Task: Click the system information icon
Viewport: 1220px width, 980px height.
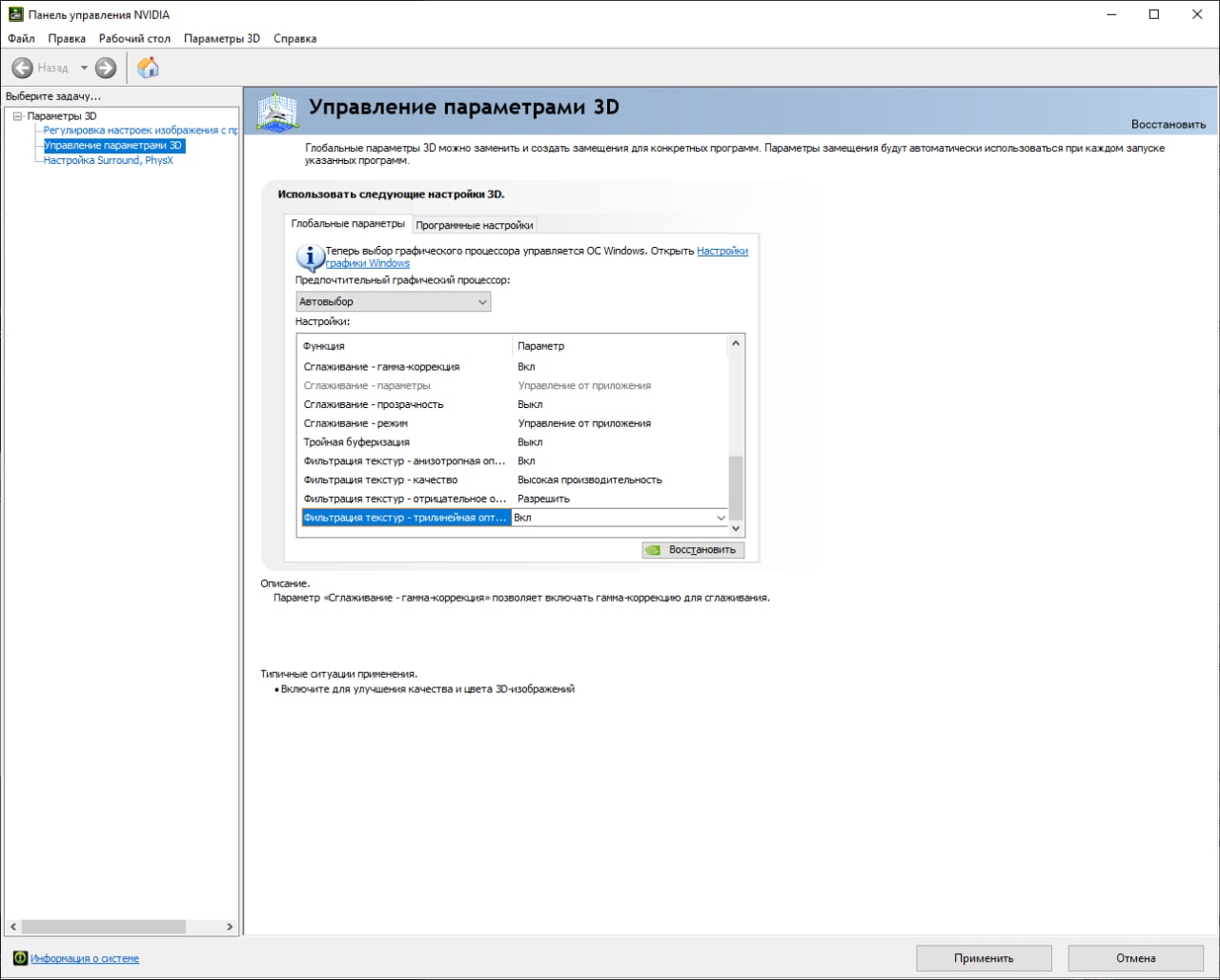Action: [20, 958]
